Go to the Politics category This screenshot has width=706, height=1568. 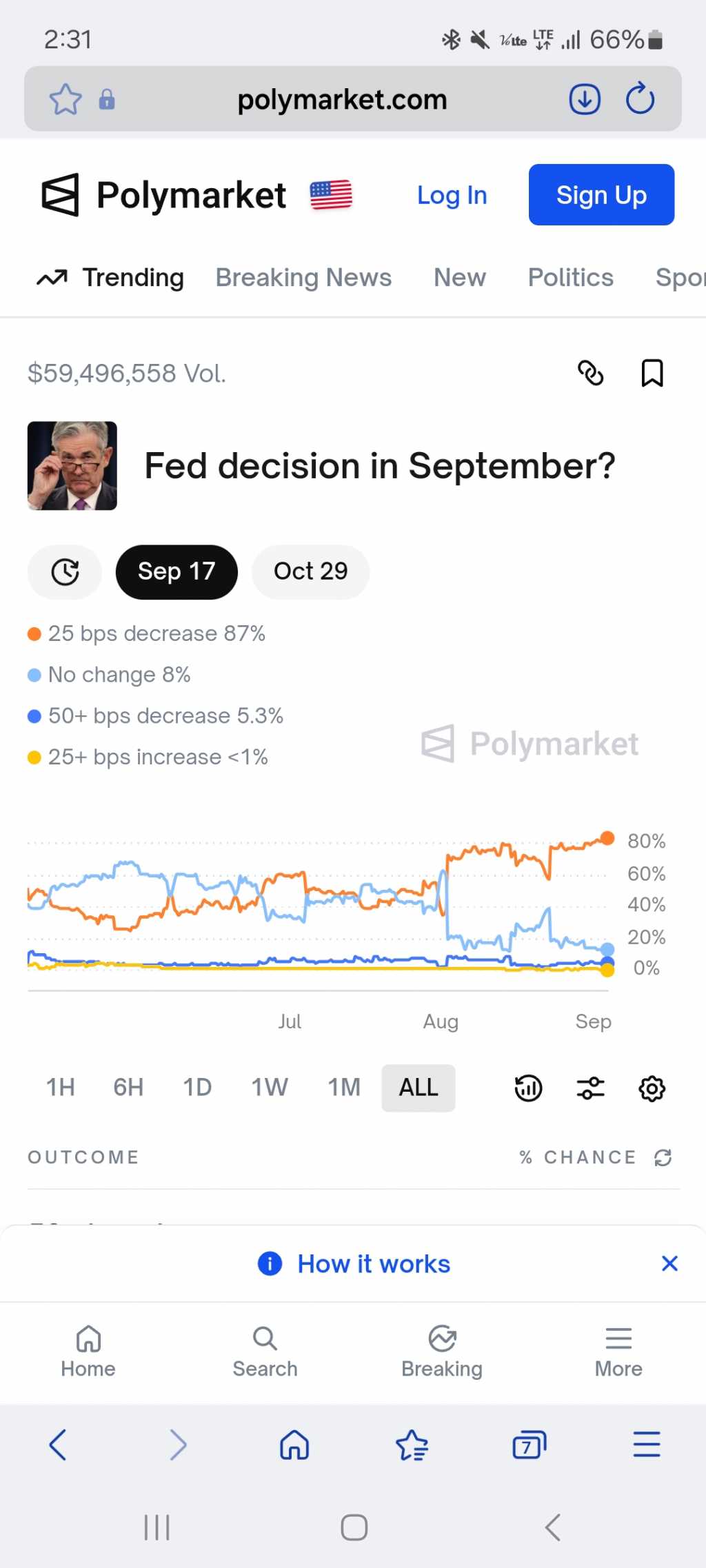coord(570,278)
